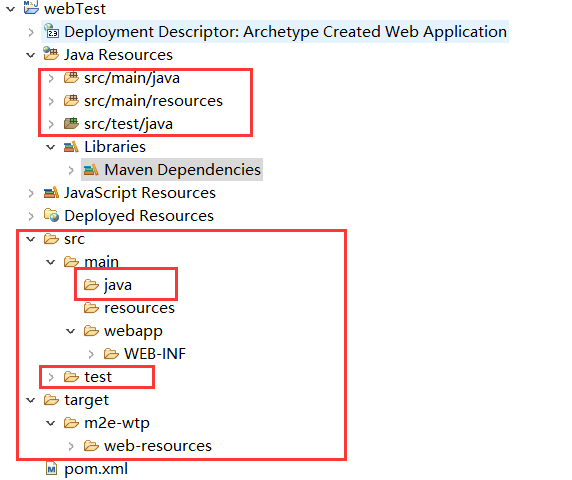Click the src folder icon
Screen dimensions: 572x480
[51, 239]
